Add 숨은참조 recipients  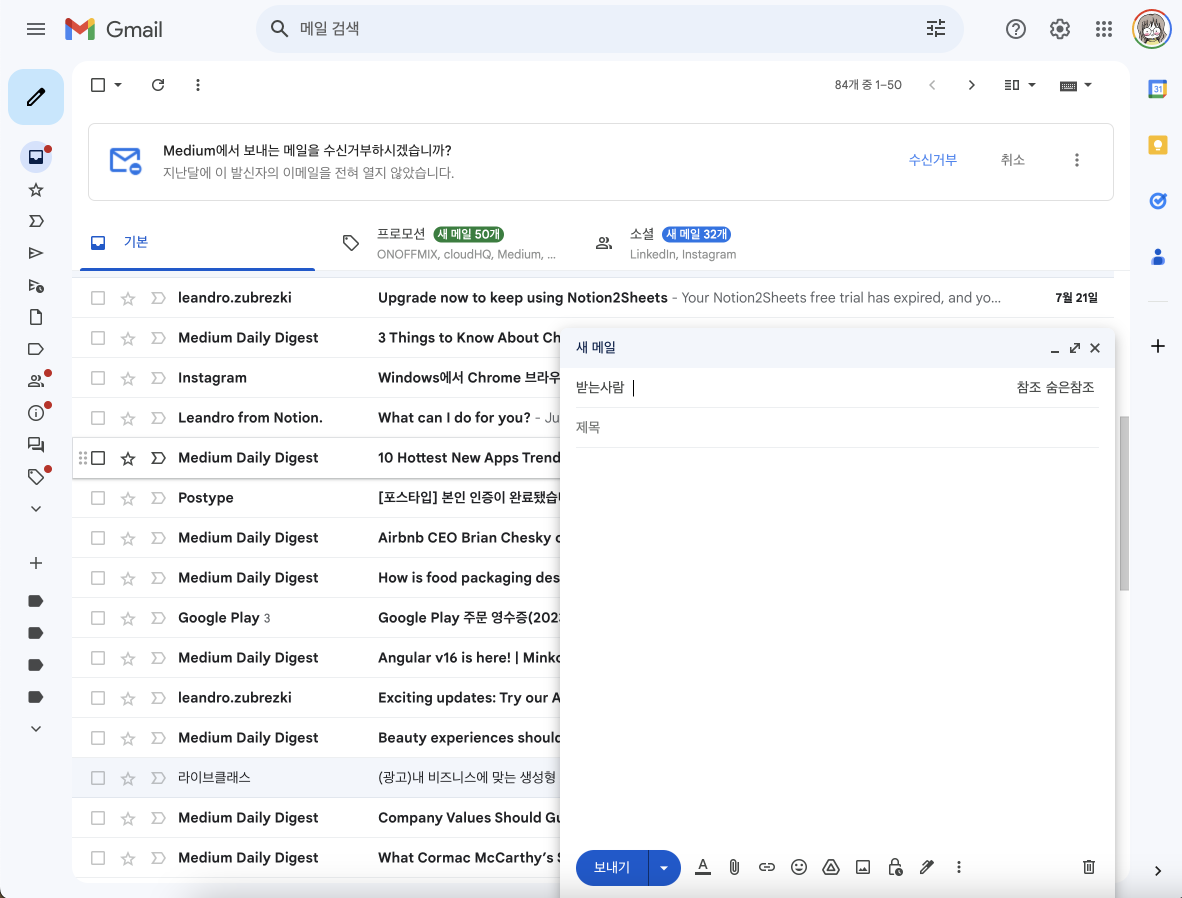(1070, 388)
